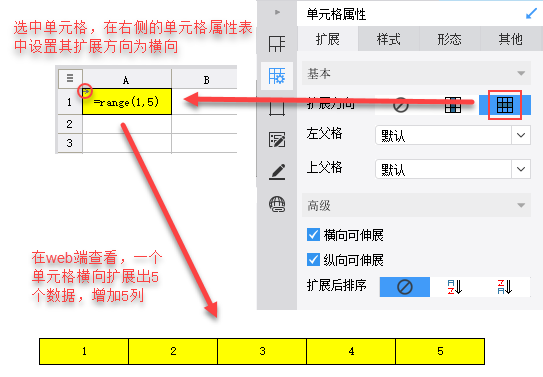Click the result cell showing 4
Viewport: 543px width, 377px height.
click(x=351, y=351)
